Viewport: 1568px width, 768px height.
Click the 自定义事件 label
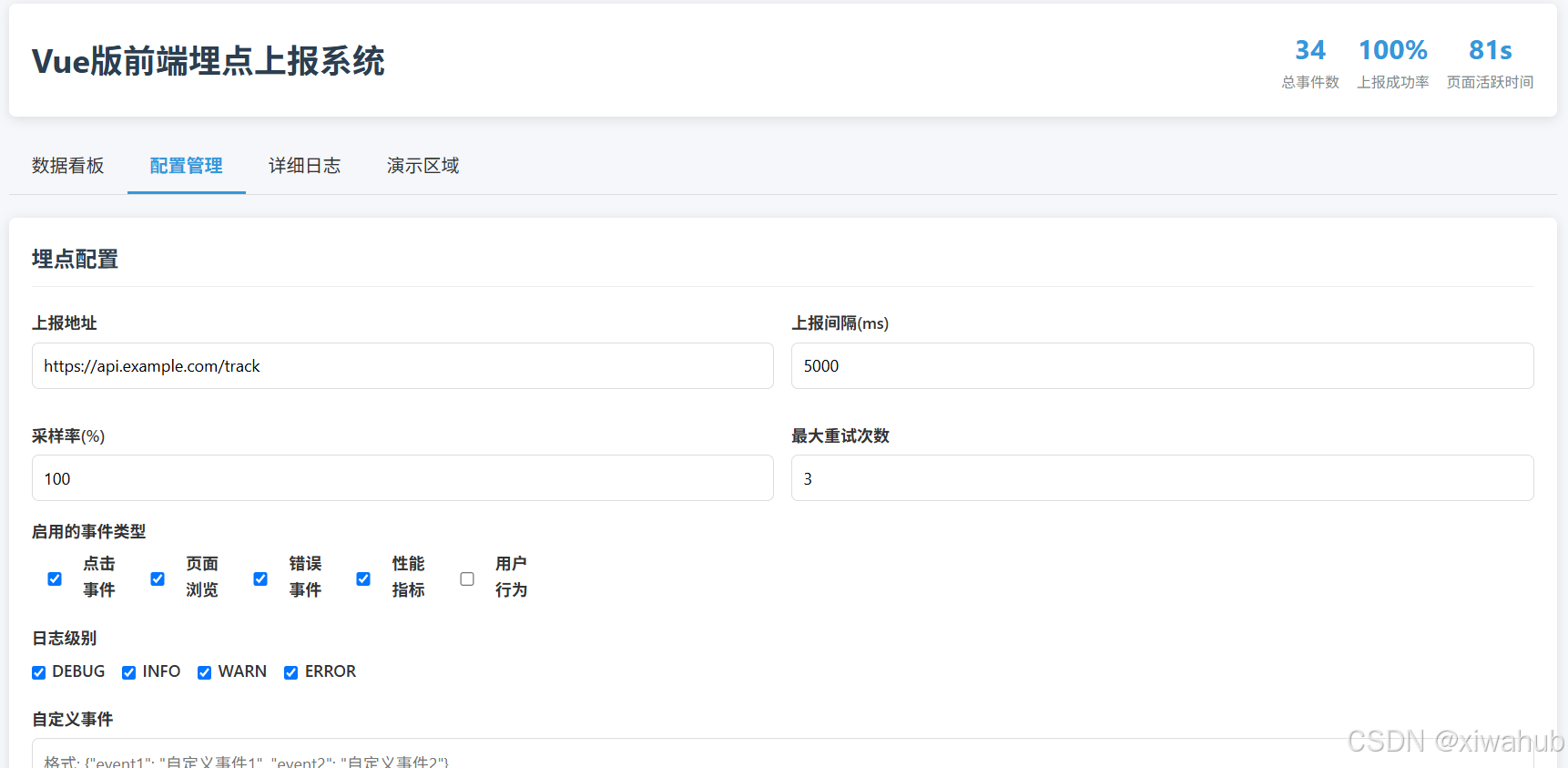pos(73,719)
